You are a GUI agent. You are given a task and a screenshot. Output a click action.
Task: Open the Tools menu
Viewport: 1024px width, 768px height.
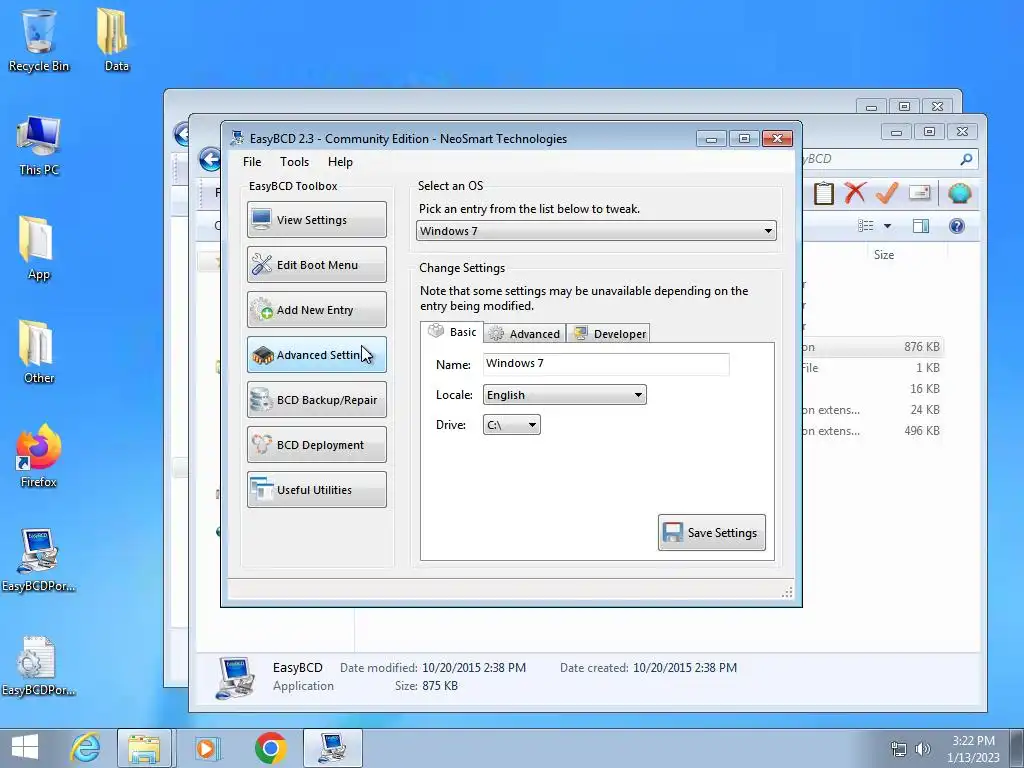295,161
